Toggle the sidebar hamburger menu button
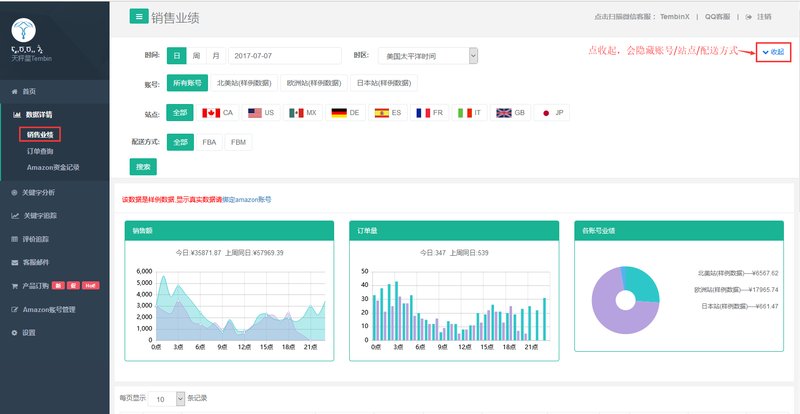The width and height of the screenshot is (800, 414). [139, 16]
